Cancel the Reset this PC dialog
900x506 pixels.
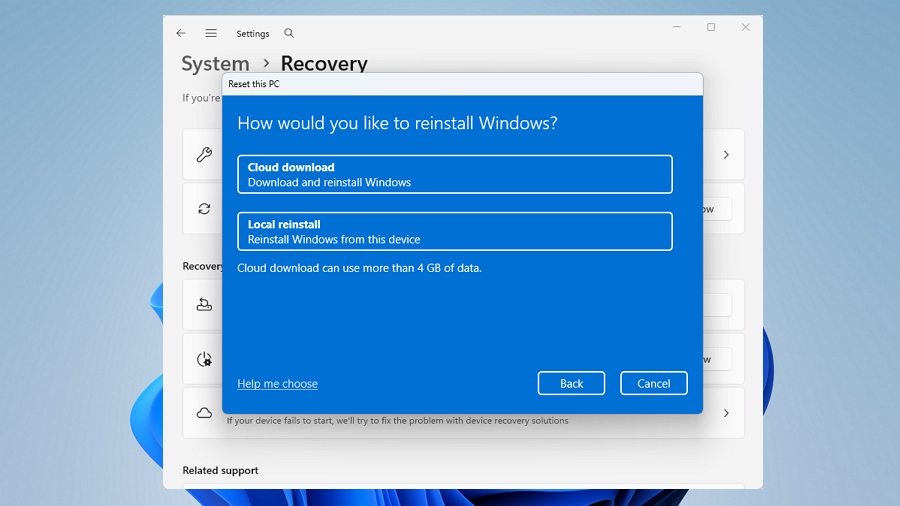click(x=653, y=383)
